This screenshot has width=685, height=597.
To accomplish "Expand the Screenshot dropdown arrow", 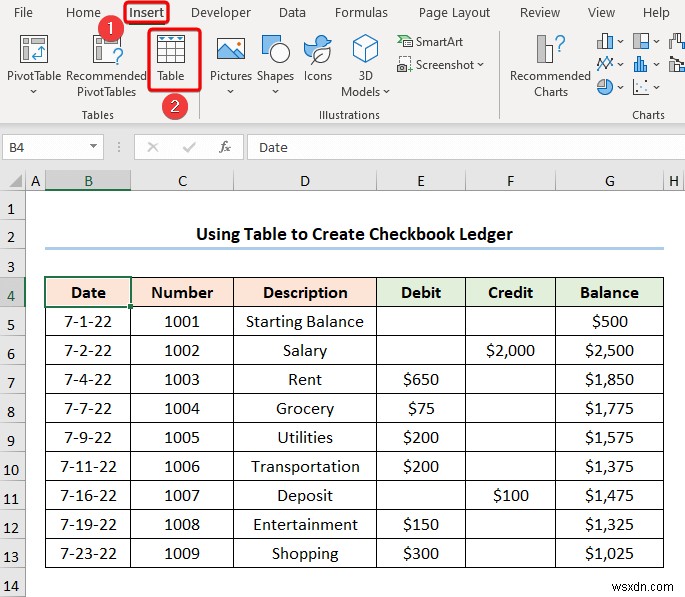I will tap(481, 65).
